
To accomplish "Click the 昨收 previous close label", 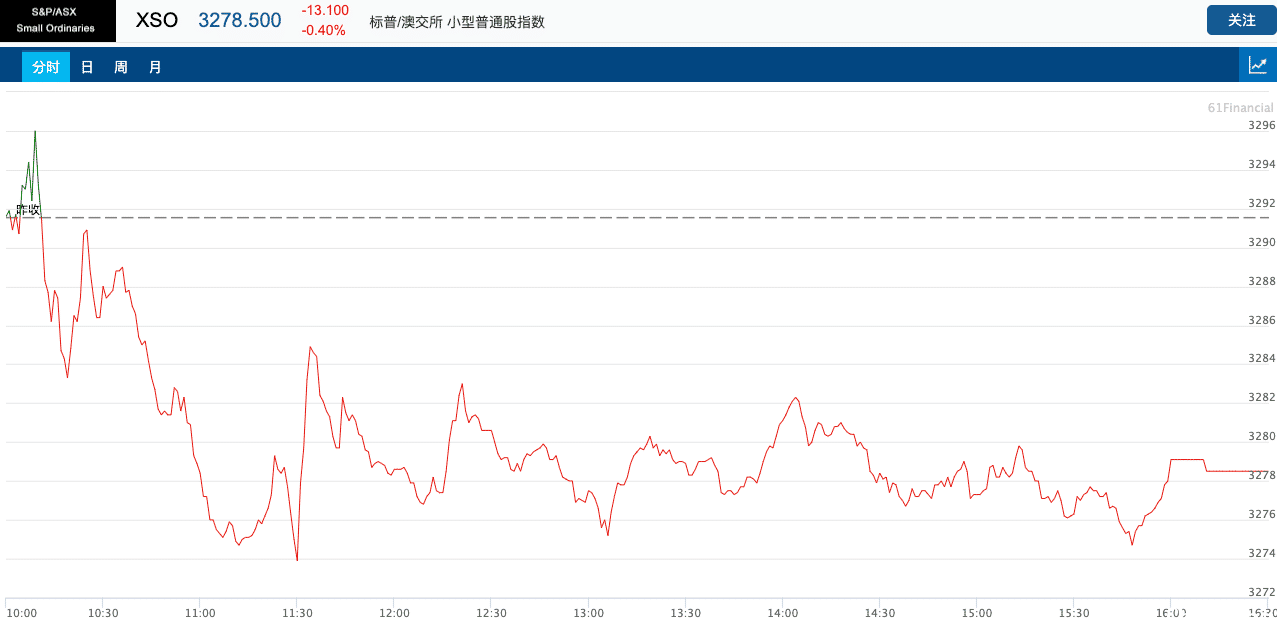I will click(x=28, y=209).
